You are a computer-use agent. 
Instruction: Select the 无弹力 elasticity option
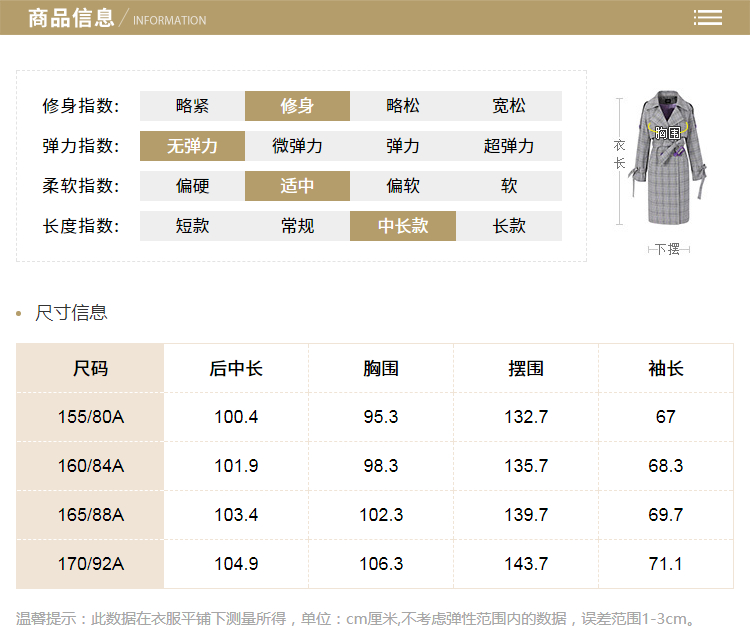192,146
